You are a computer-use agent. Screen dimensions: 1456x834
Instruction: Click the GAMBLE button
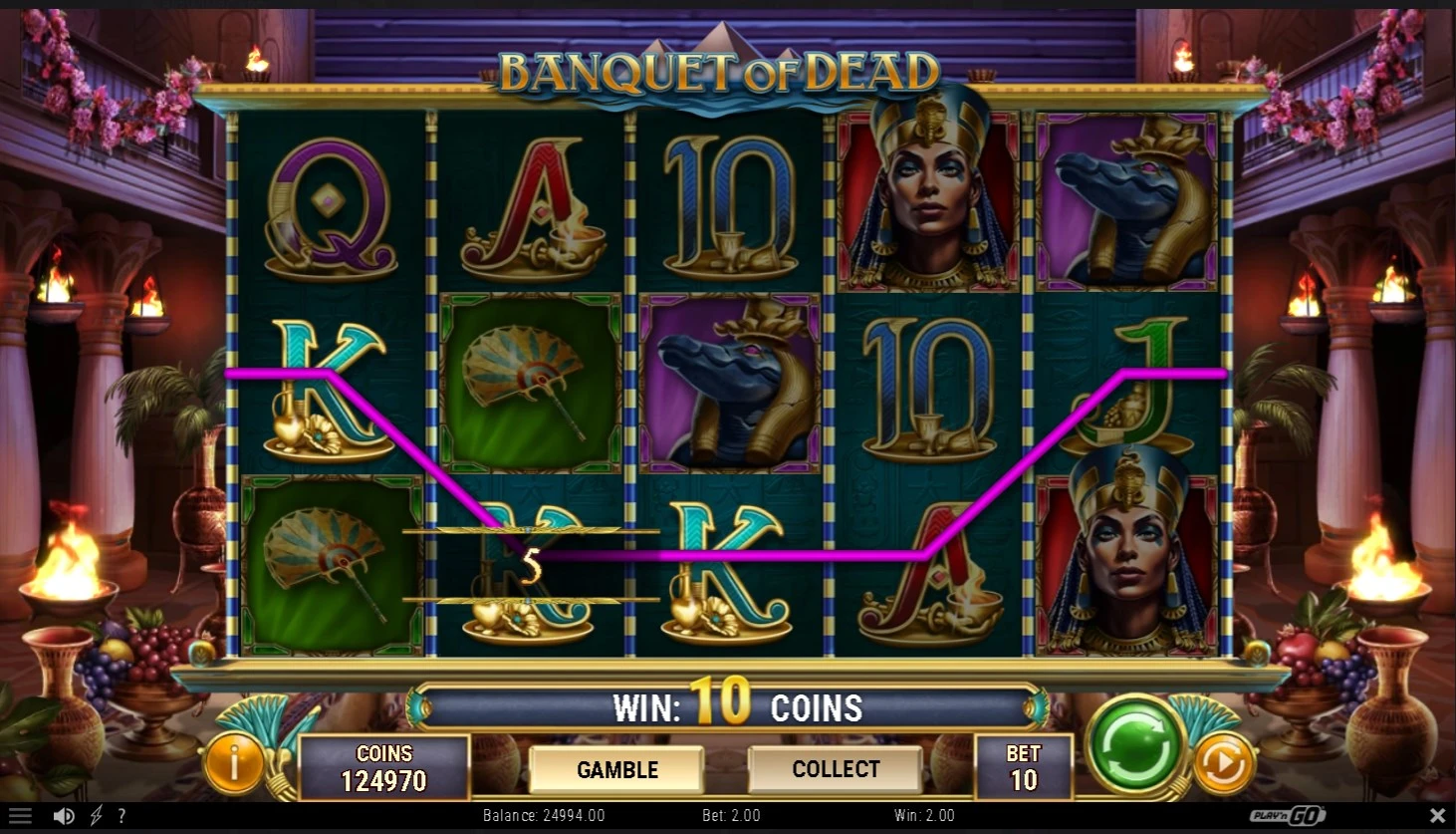click(x=617, y=769)
